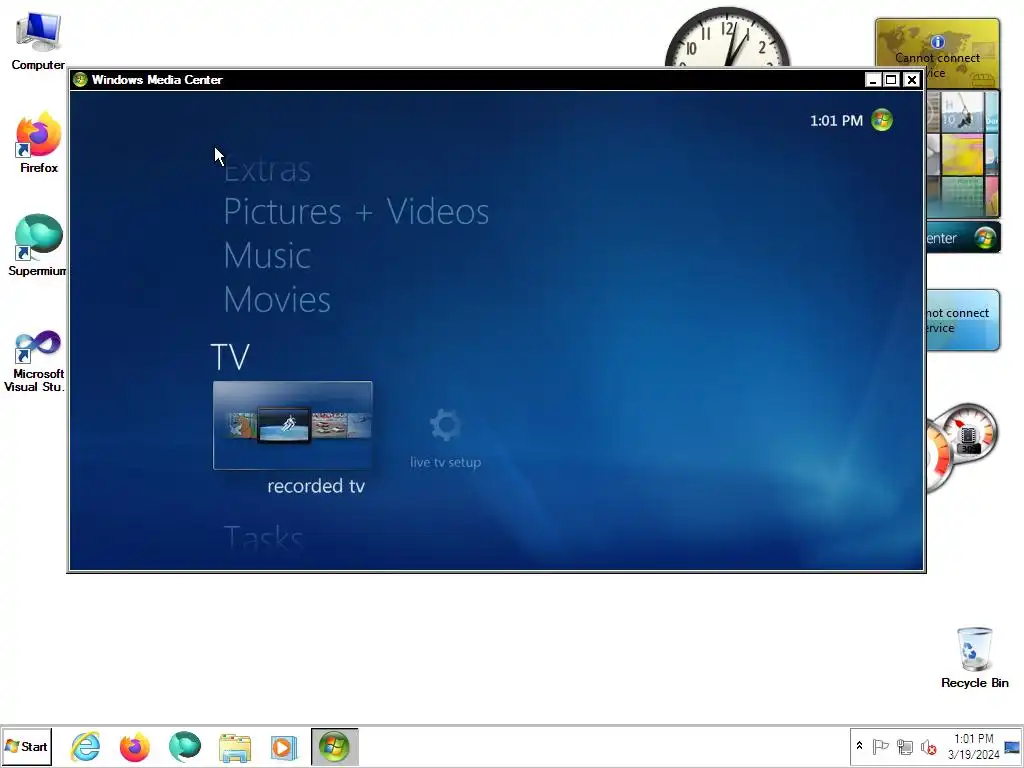Click the analog clock desktop gadget
Image resolution: width=1024 pixels, height=768 pixels.
pos(727,37)
